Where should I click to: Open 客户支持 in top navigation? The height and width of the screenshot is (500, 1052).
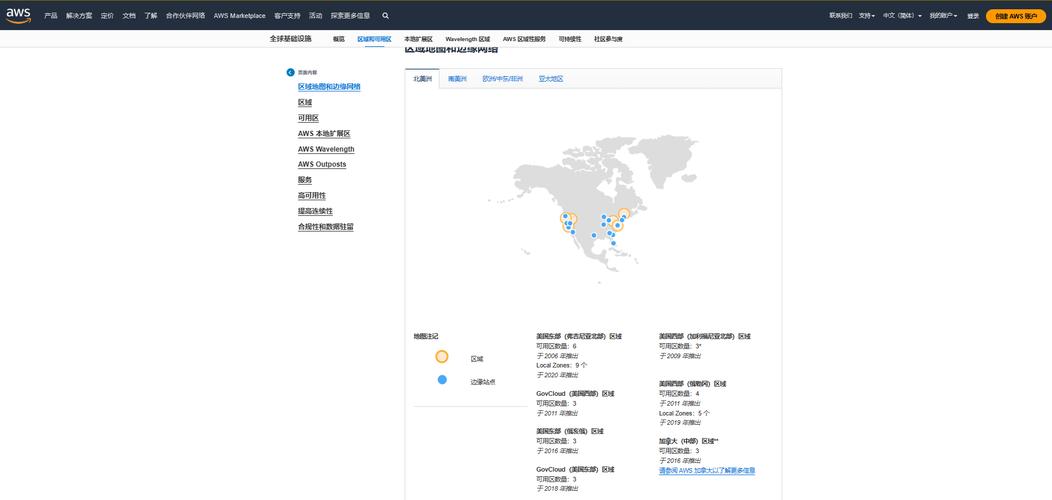coord(287,15)
